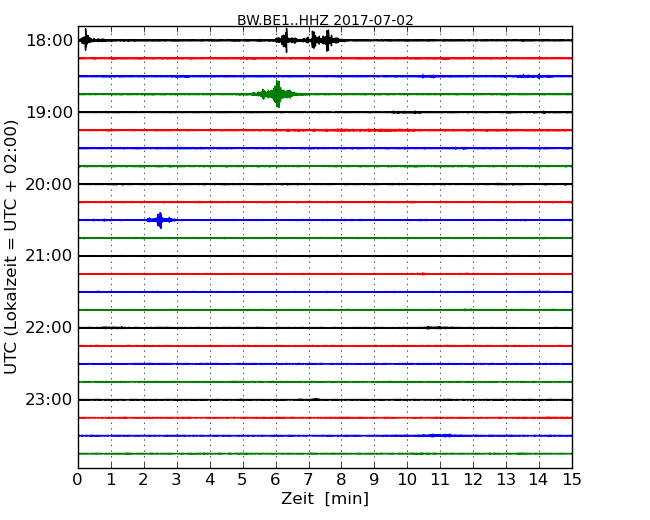The image size is (650, 520).
Task: Click the x-axis tick label 9
Action: point(374,480)
